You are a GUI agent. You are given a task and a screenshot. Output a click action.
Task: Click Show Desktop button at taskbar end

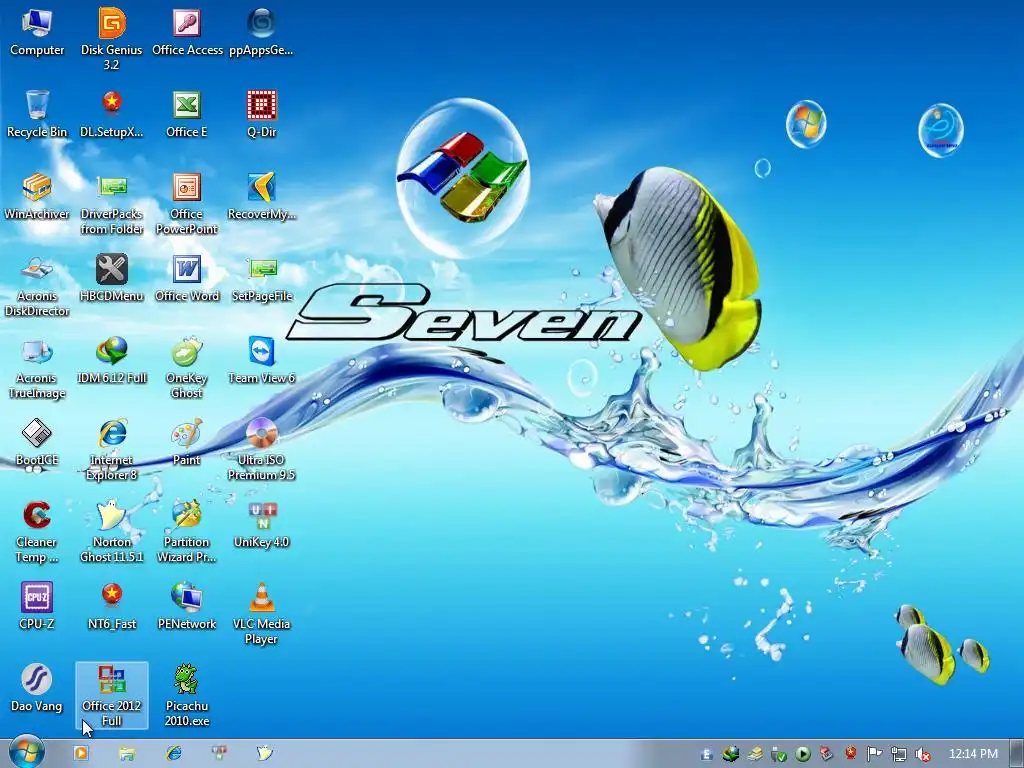pos(1017,754)
